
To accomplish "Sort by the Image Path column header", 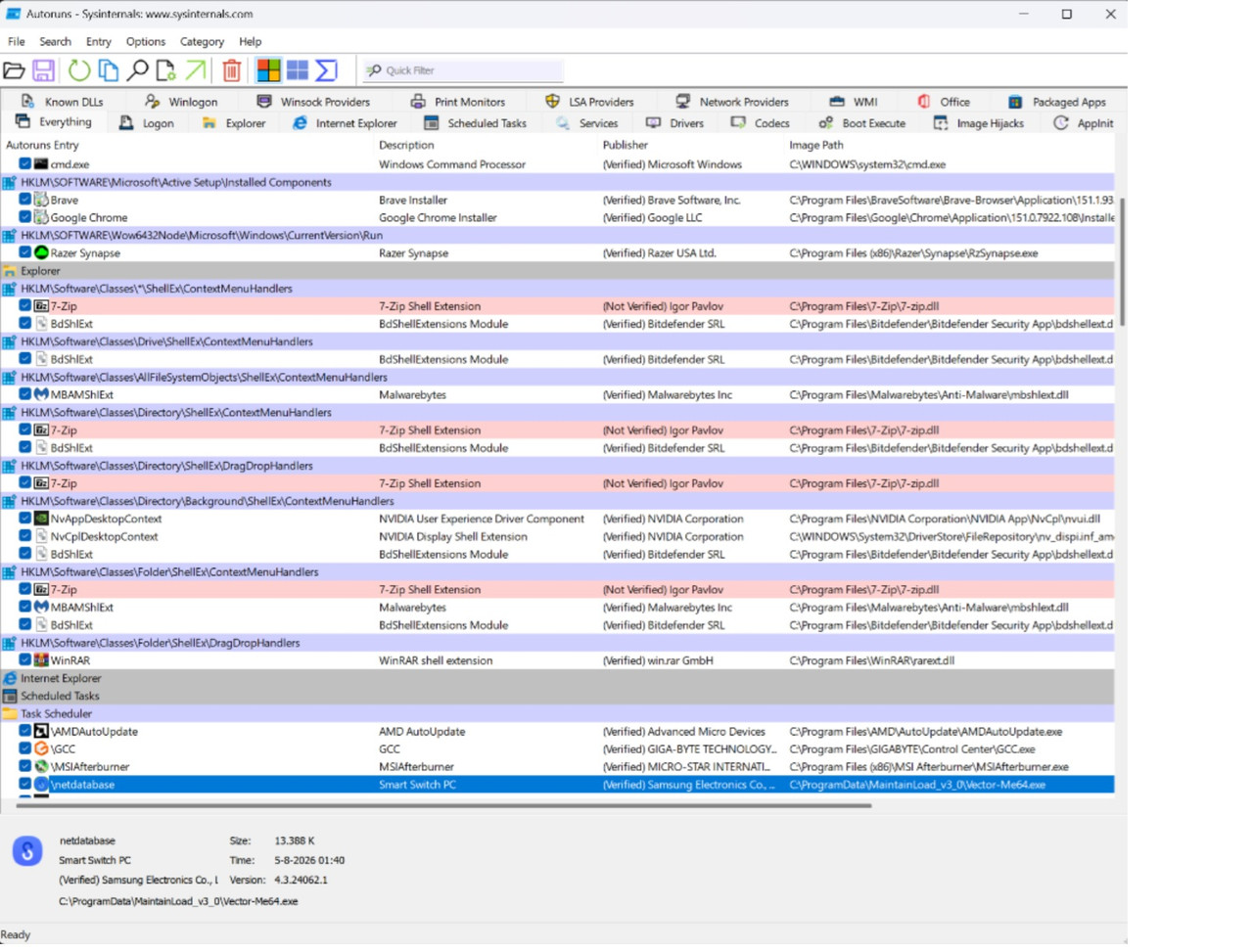I will tap(950, 145).
